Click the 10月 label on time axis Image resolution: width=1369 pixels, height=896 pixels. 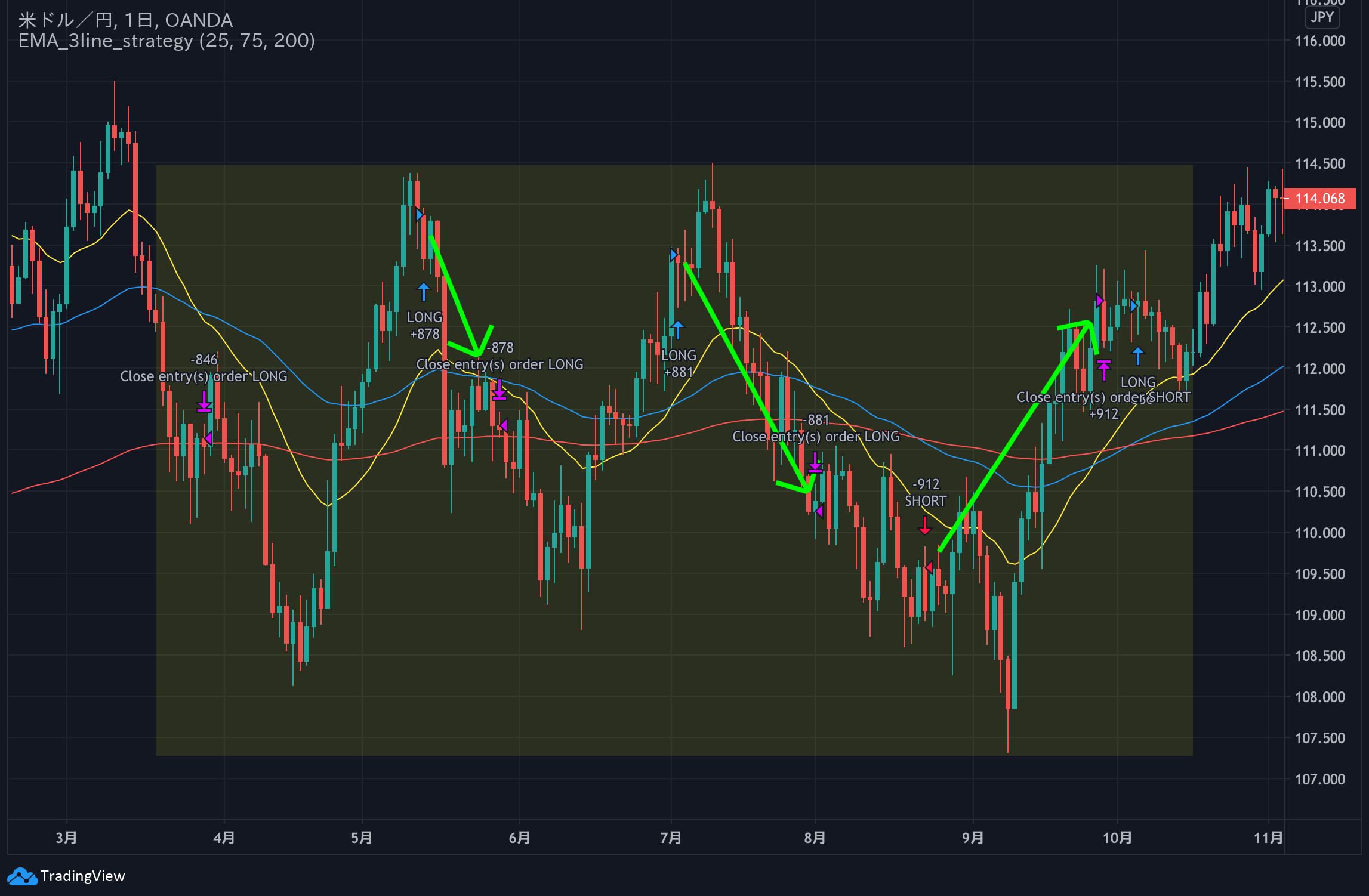1117,838
